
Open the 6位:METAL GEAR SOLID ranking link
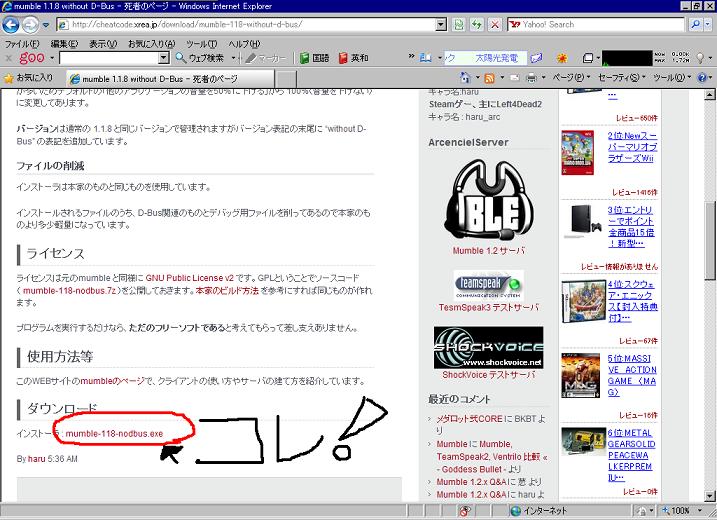point(631,455)
